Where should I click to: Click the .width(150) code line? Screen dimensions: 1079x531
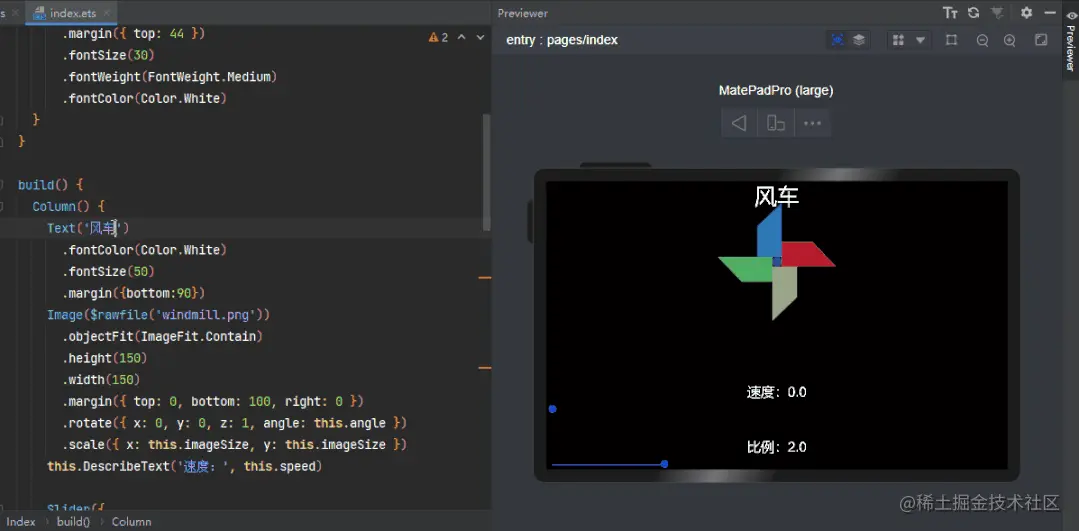click(x=101, y=380)
